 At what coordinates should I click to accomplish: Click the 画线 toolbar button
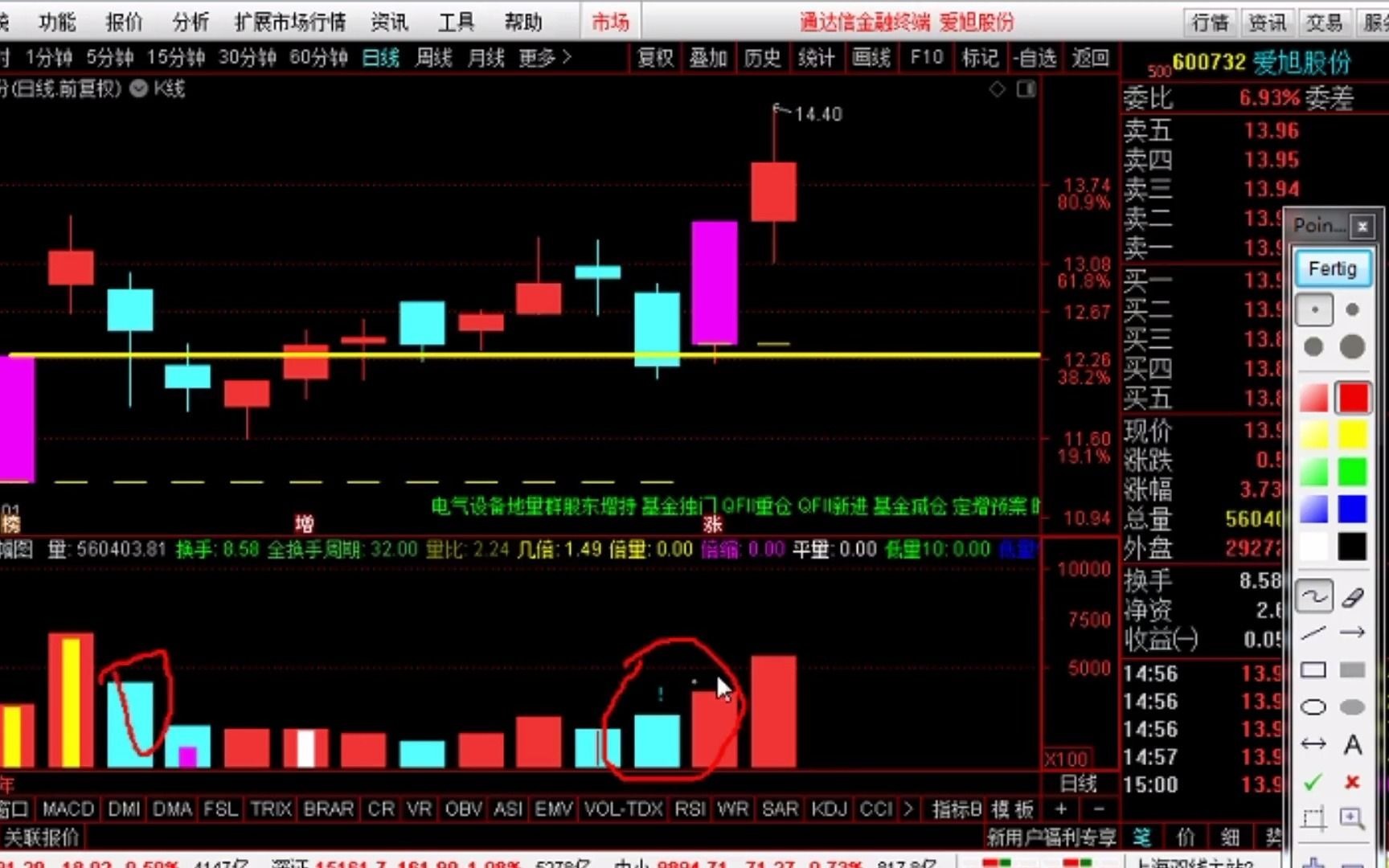[x=871, y=58]
